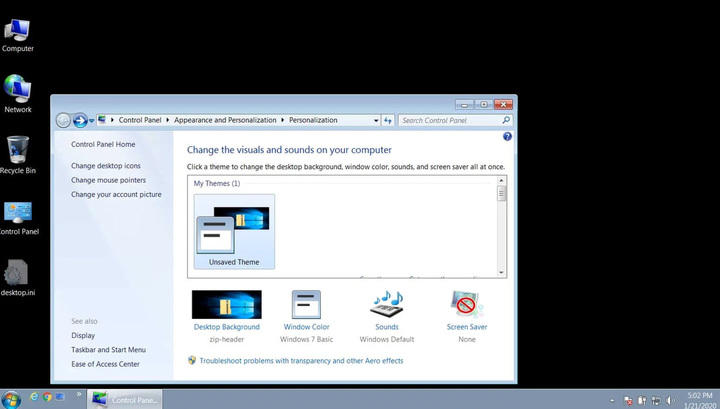Select the desktop.ini file icon

pyautogui.click(x=17, y=277)
